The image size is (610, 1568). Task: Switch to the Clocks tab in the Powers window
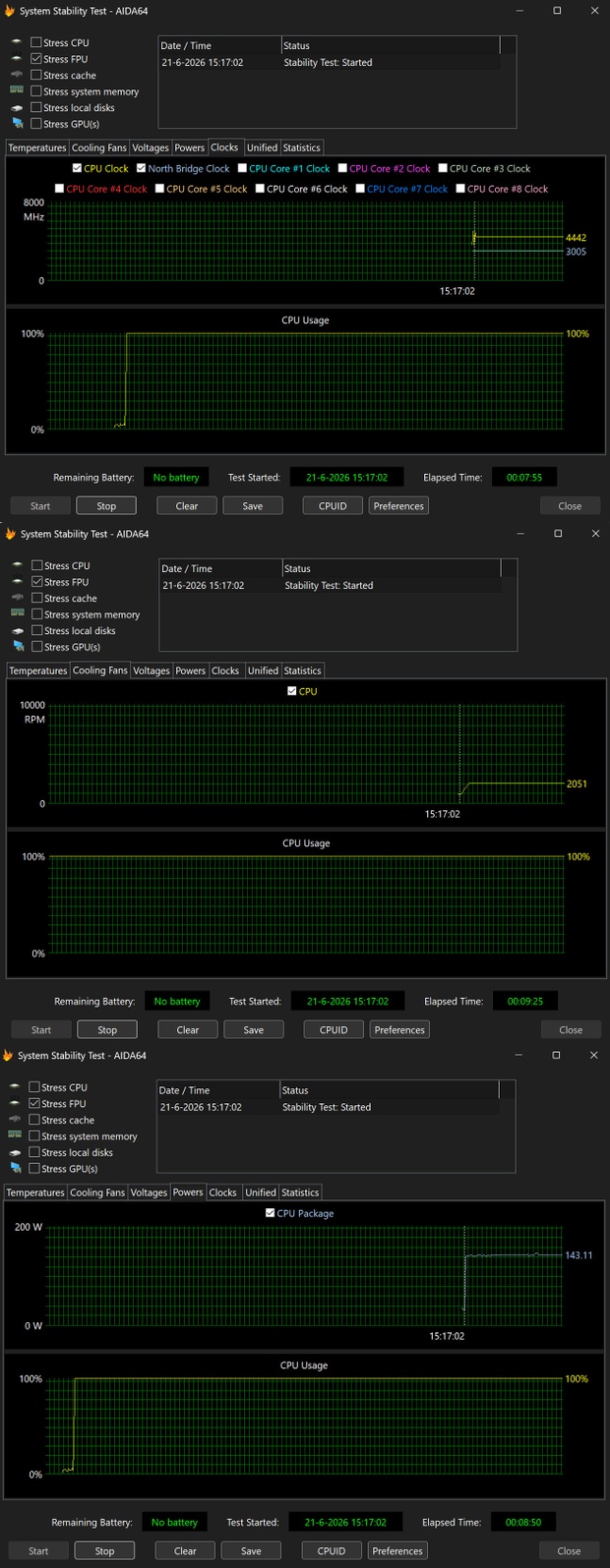coord(222,1192)
